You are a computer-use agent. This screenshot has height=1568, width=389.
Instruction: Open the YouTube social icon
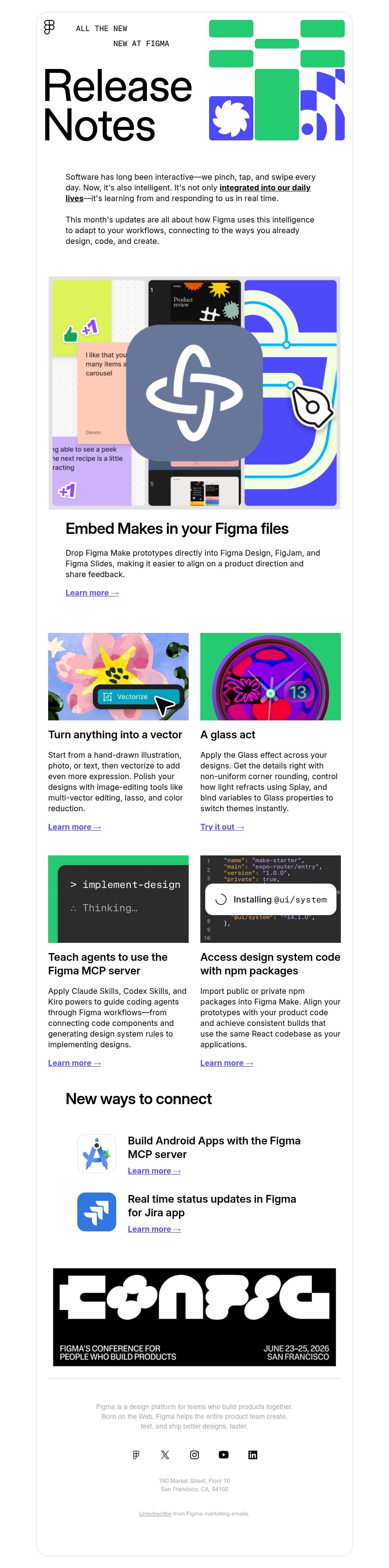pos(224,1454)
